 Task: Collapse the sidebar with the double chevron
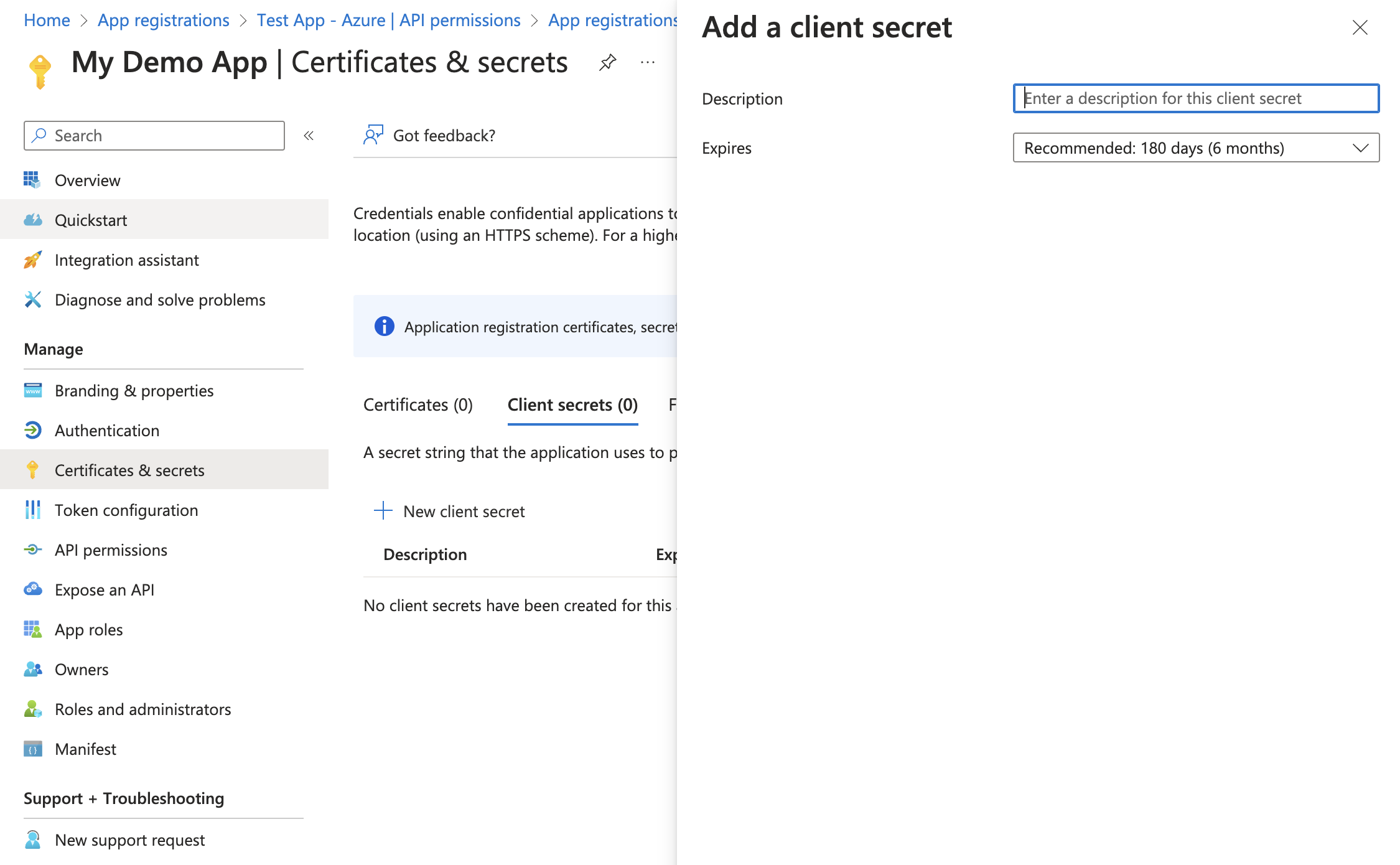pos(309,135)
